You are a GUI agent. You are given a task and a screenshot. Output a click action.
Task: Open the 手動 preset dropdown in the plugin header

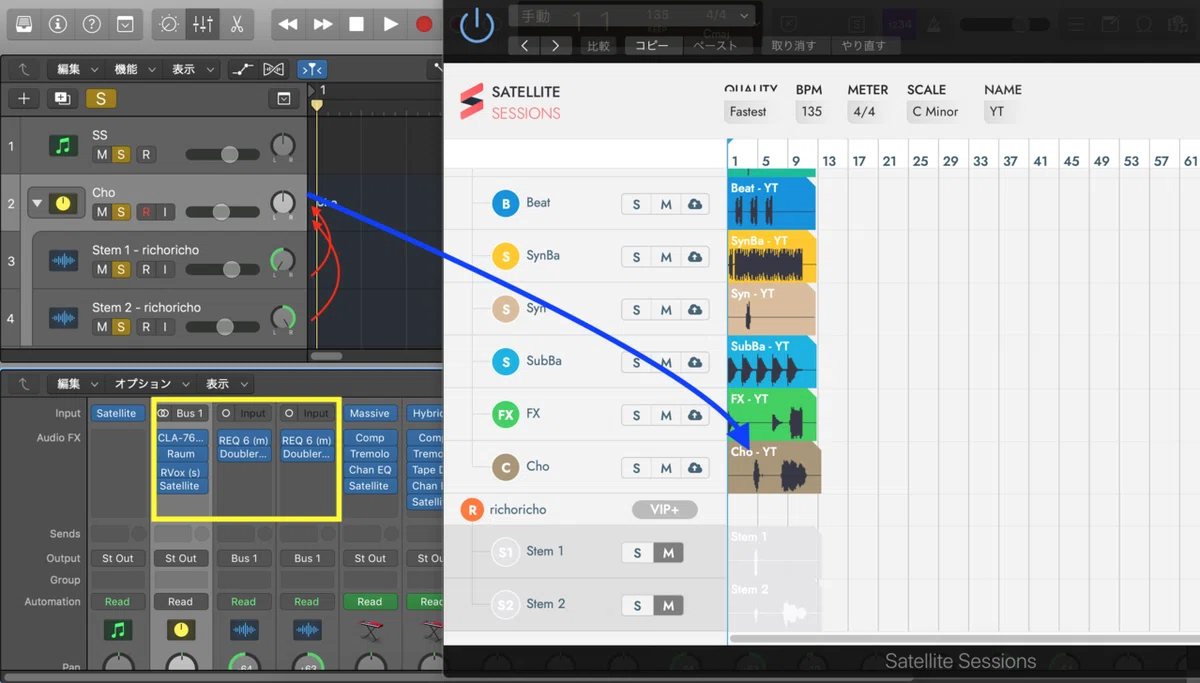(x=633, y=16)
